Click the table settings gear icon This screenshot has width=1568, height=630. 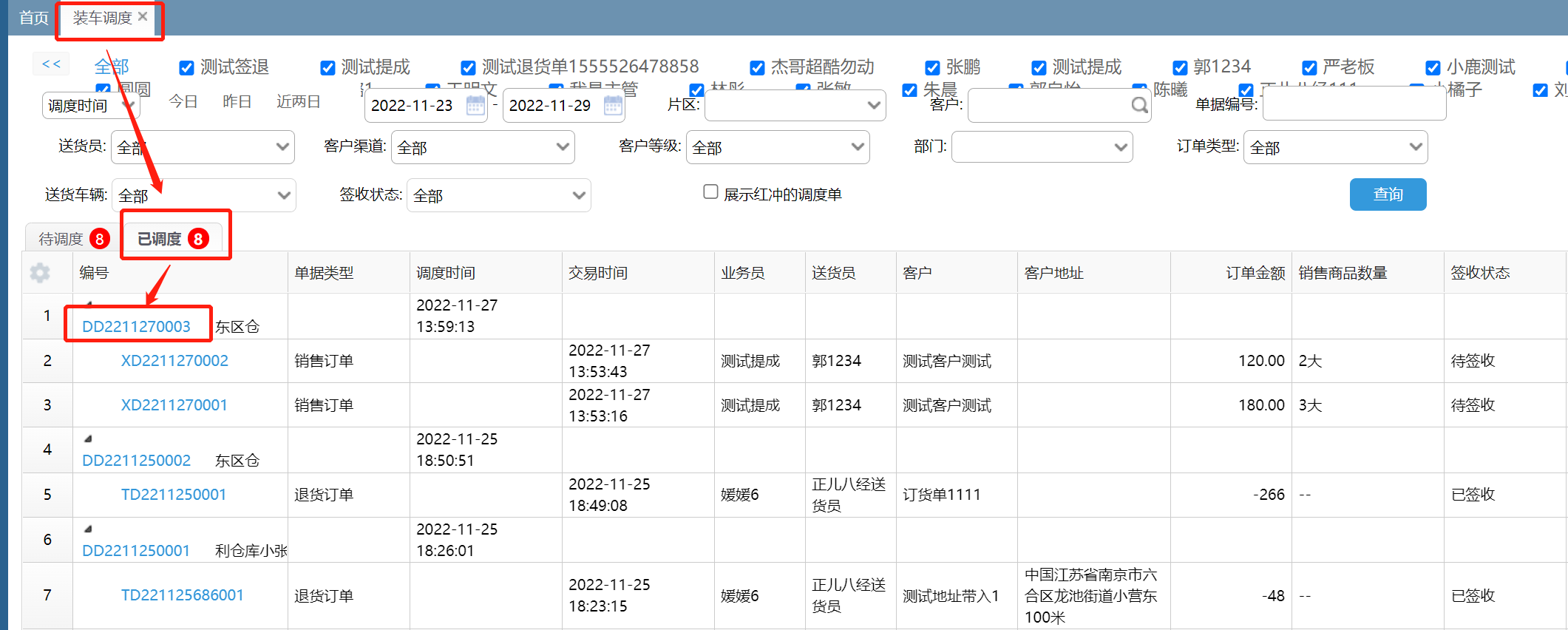(x=40, y=273)
